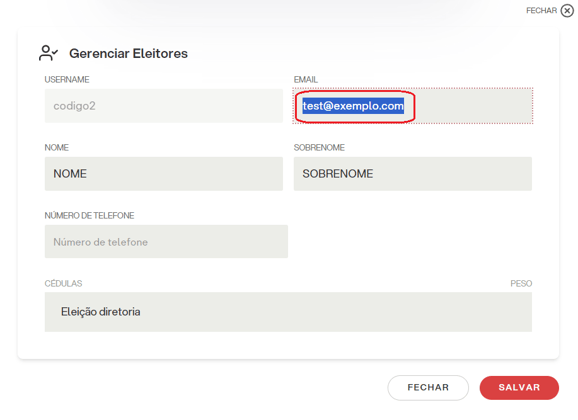Click the EMAIL field label

pos(306,80)
